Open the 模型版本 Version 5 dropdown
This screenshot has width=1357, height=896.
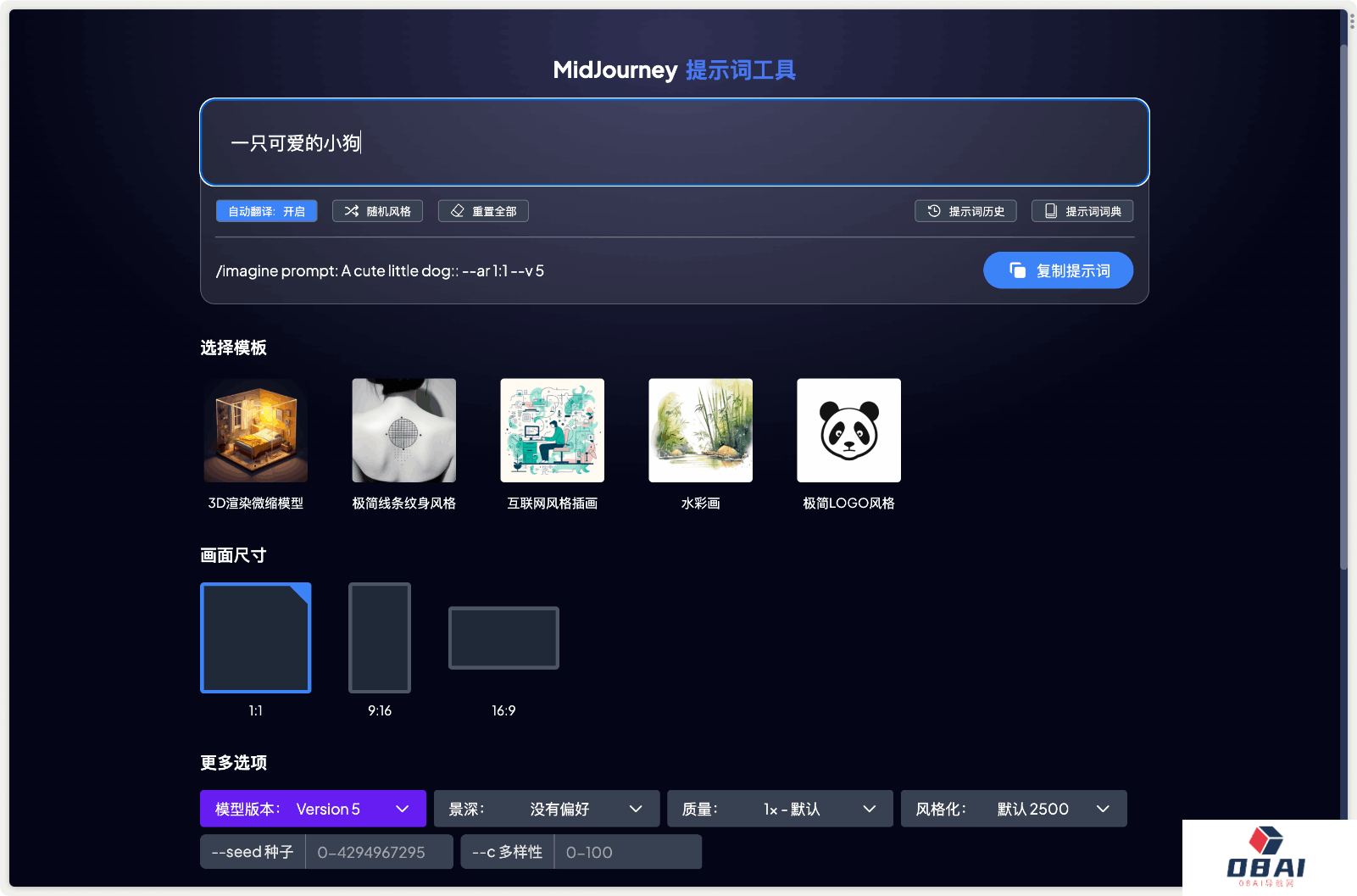click(313, 808)
